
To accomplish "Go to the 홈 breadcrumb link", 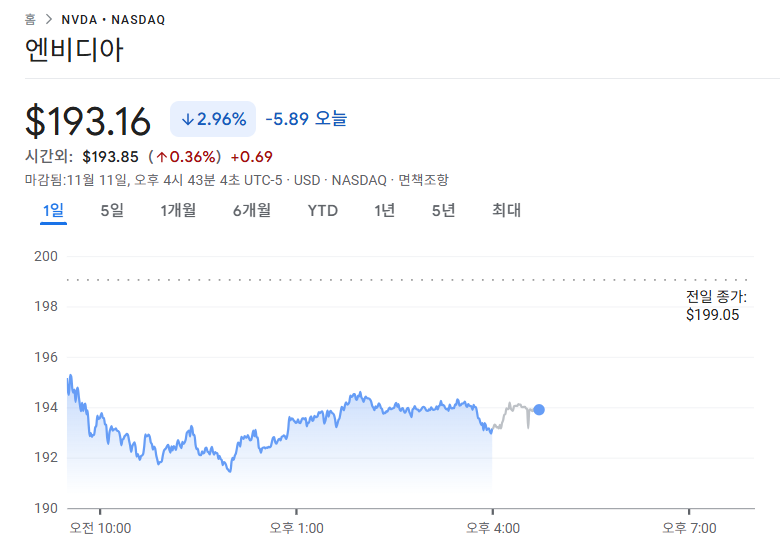I will pyautogui.click(x=31, y=20).
